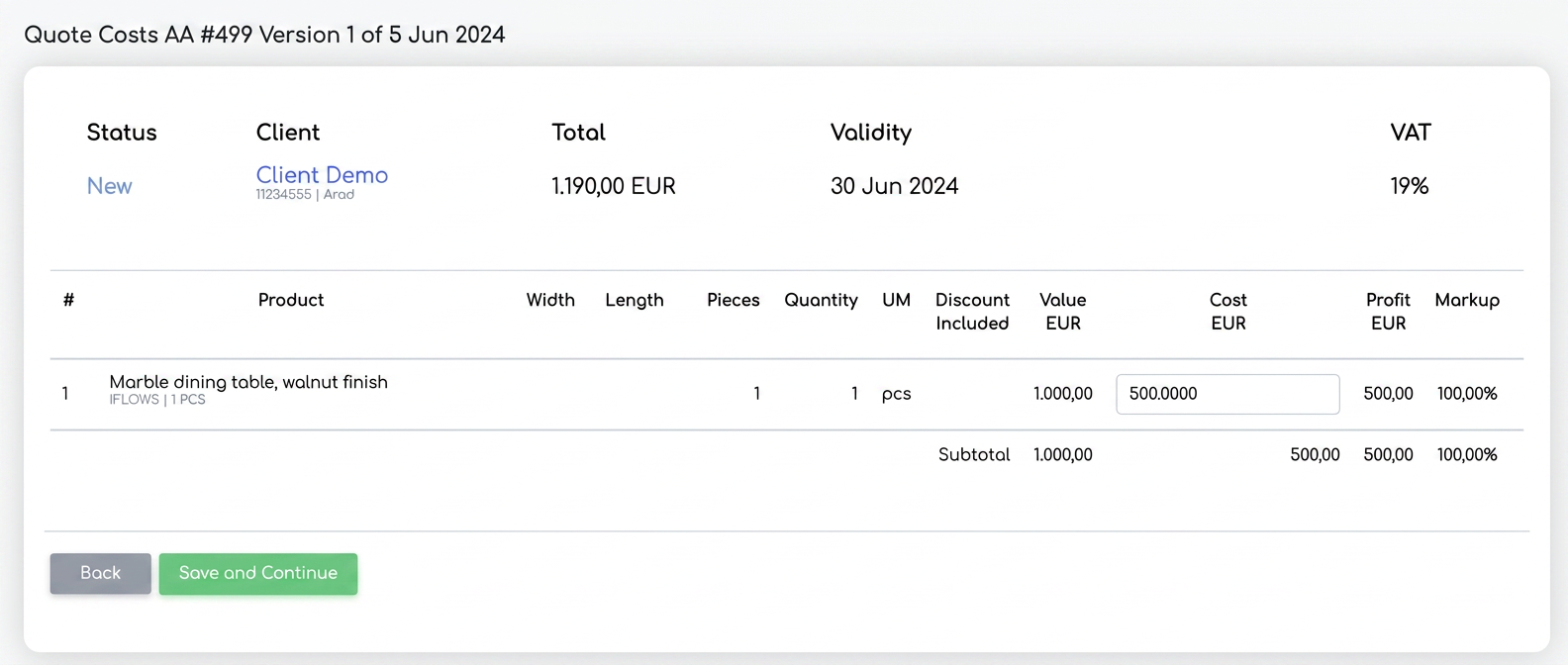This screenshot has height=665, width=1568.
Task: Edit the Cost EUR input field
Action: point(1227,394)
